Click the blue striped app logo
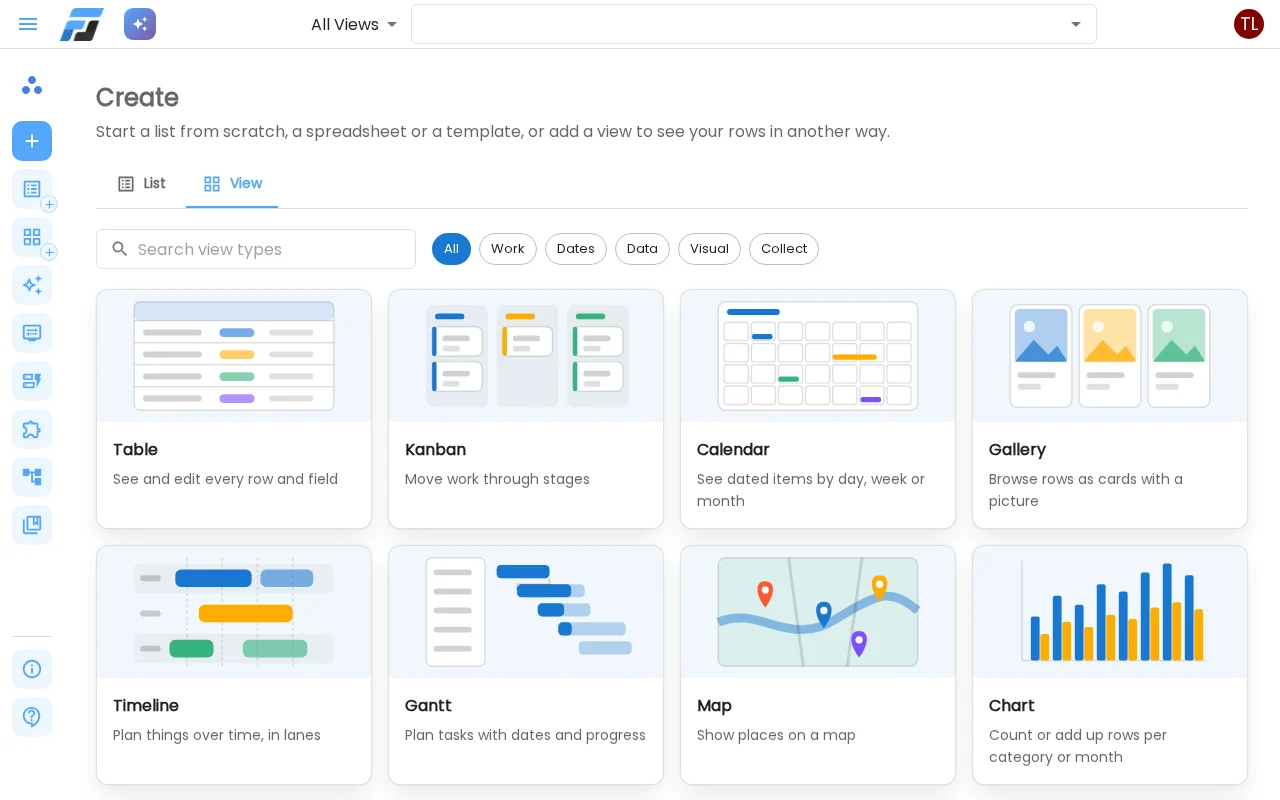The width and height of the screenshot is (1280, 800). tap(82, 24)
